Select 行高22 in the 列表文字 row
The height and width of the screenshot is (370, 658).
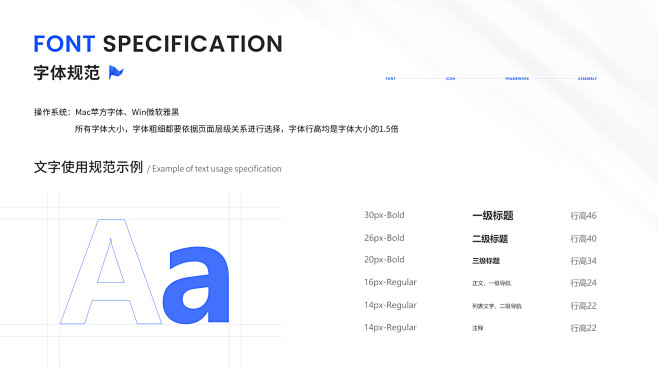[x=583, y=306]
